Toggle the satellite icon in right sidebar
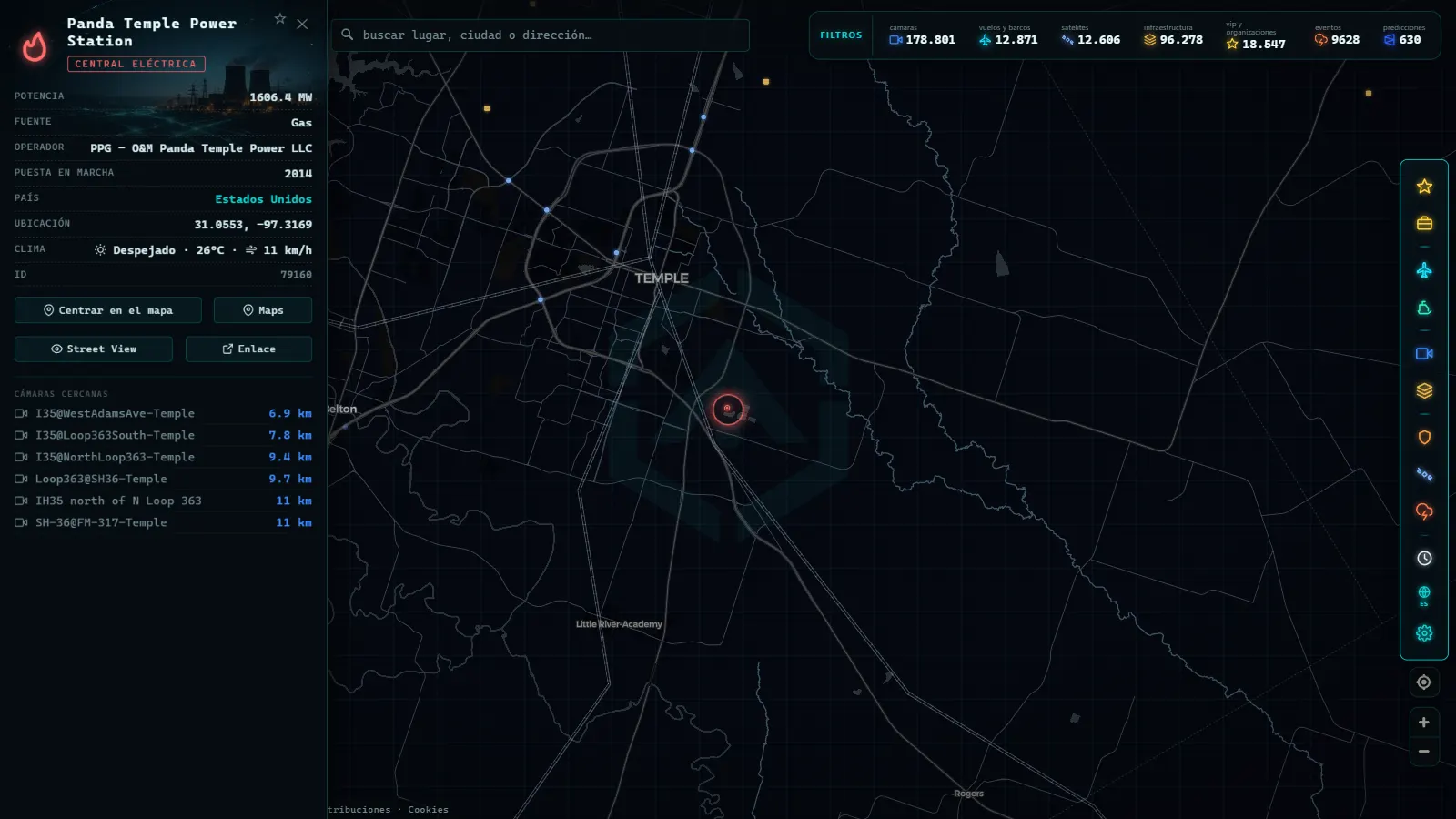Image resolution: width=1456 pixels, height=819 pixels. point(1424,474)
